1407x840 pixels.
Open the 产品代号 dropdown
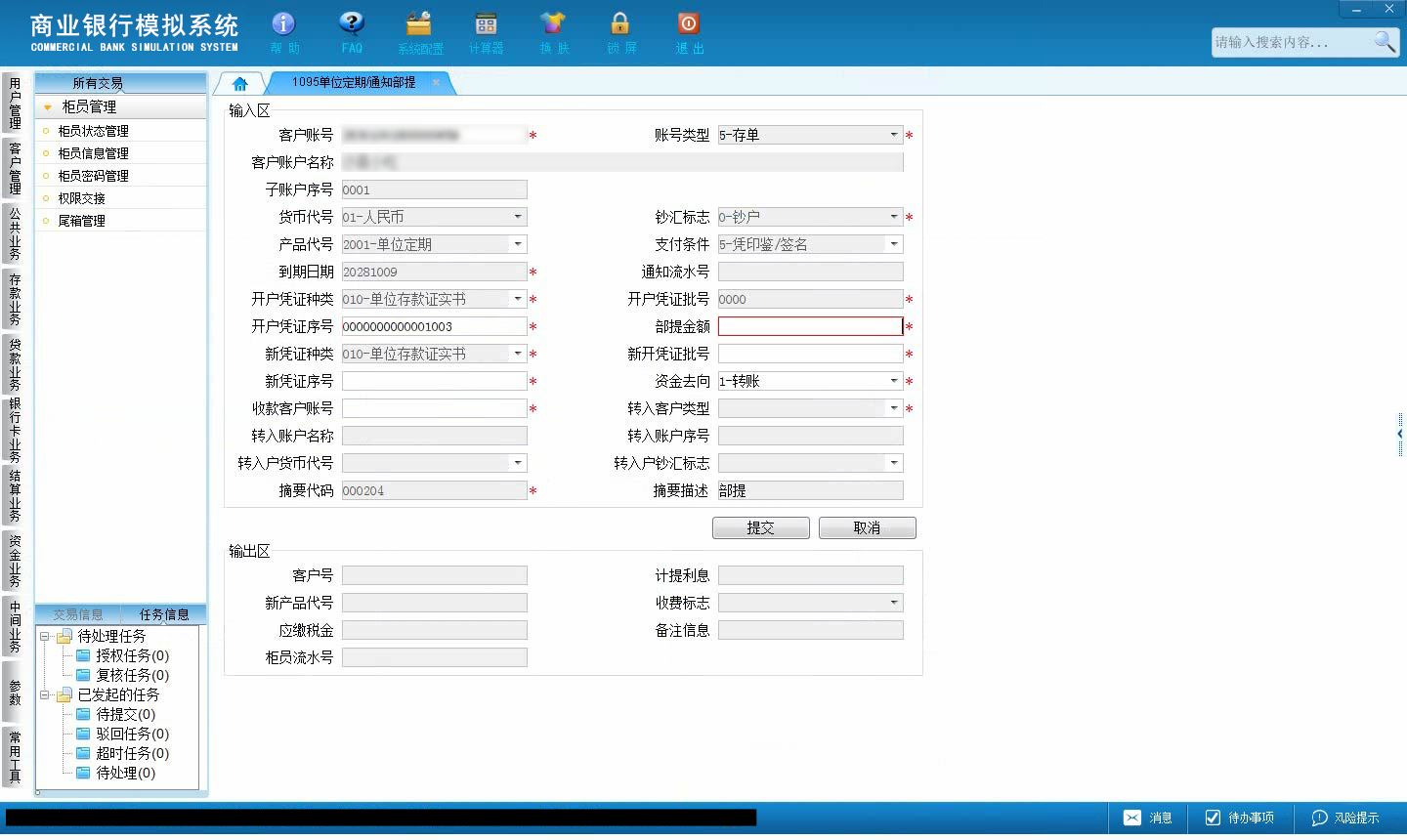tap(518, 244)
